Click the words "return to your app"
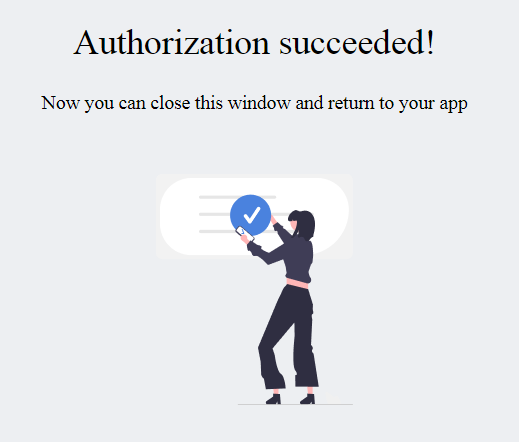The image size is (519, 442). tap(398, 103)
